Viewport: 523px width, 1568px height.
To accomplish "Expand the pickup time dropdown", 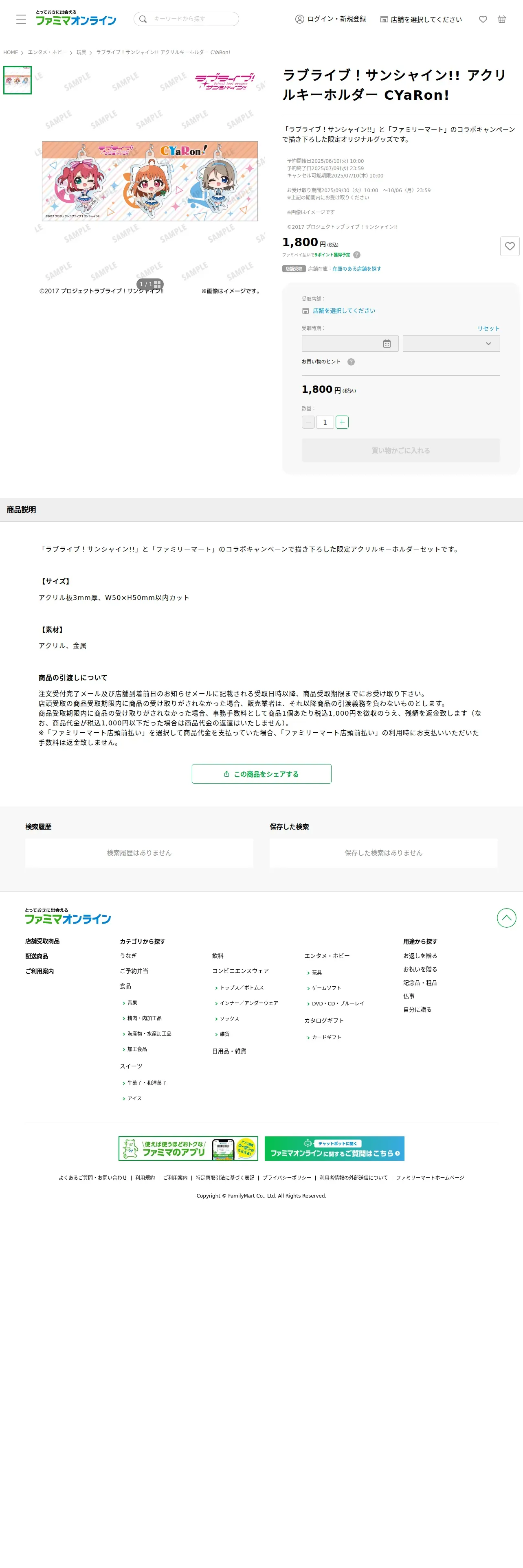I will click(451, 343).
